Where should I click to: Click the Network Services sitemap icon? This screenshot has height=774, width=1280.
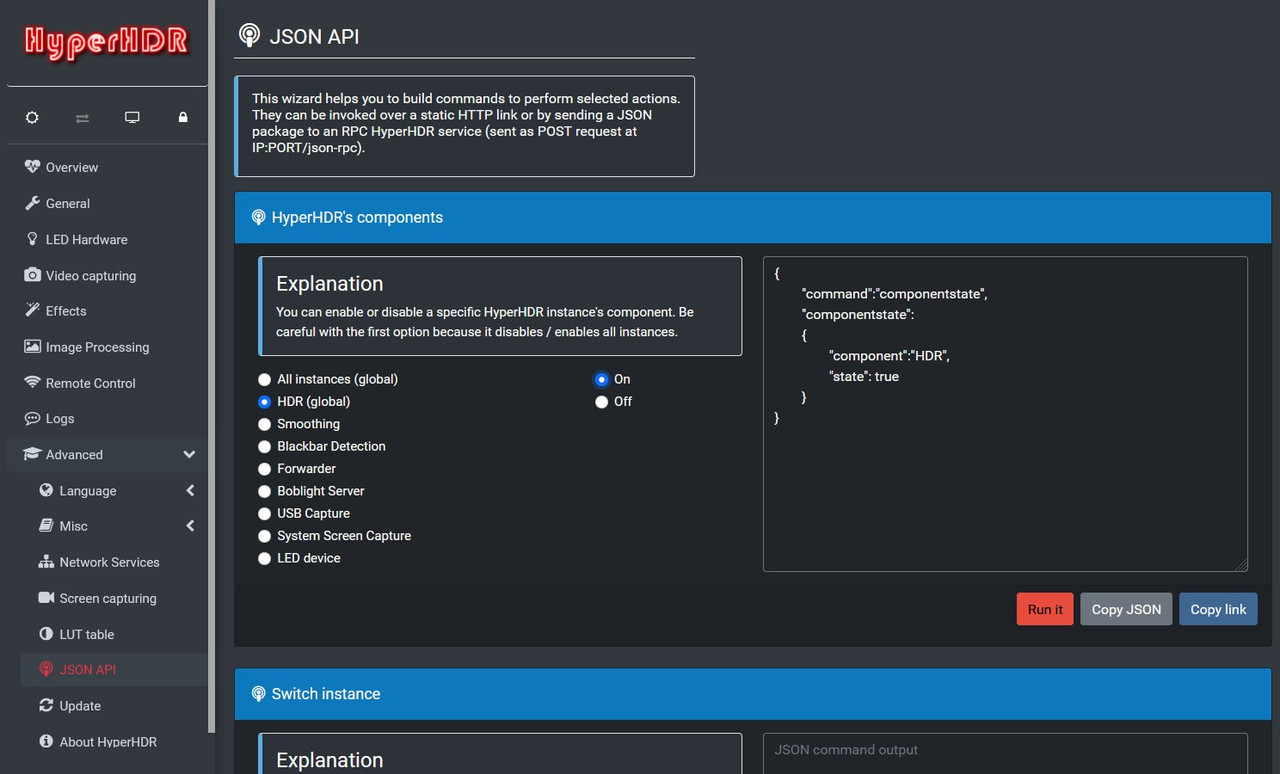coord(46,562)
